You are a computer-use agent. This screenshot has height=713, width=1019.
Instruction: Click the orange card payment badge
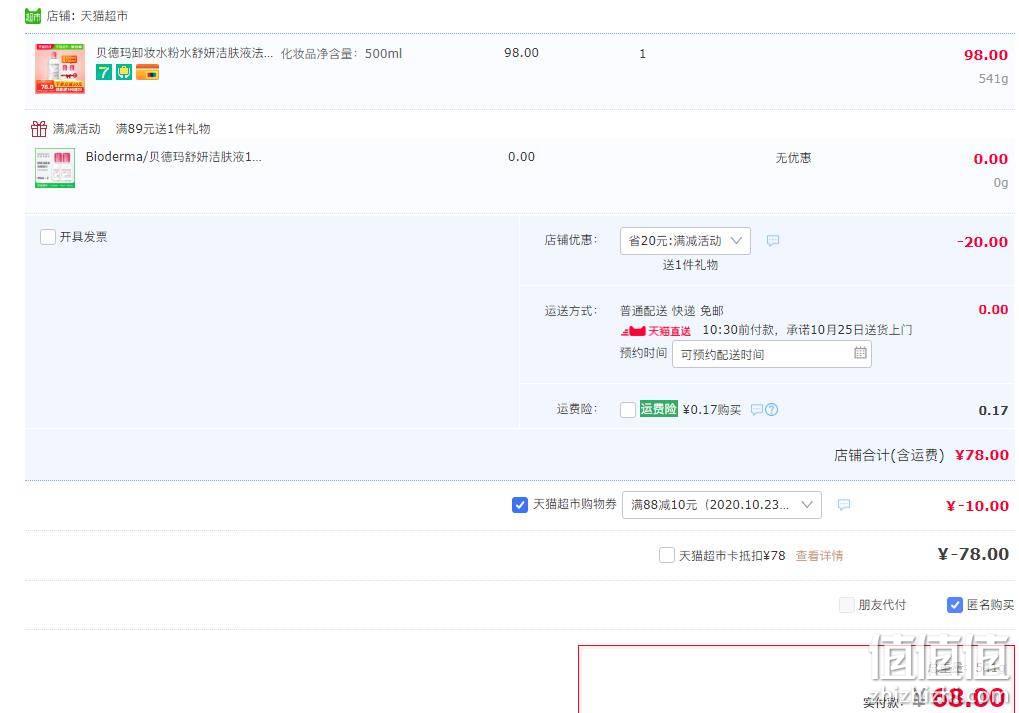coord(148,72)
